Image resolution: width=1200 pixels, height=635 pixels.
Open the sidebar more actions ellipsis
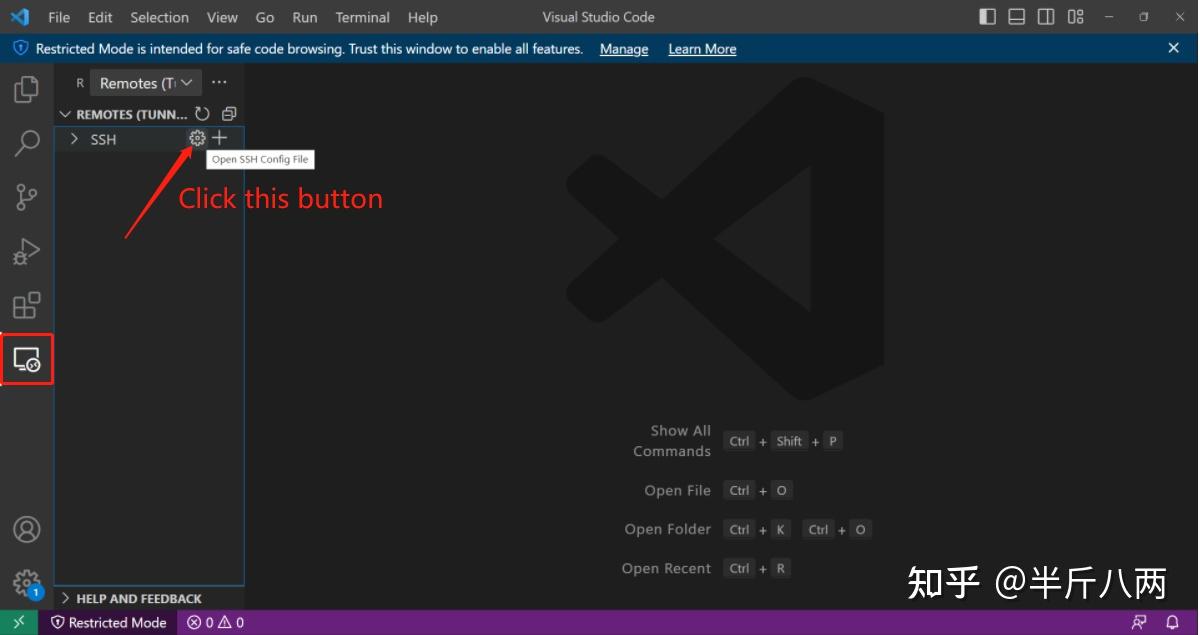pos(220,83)
